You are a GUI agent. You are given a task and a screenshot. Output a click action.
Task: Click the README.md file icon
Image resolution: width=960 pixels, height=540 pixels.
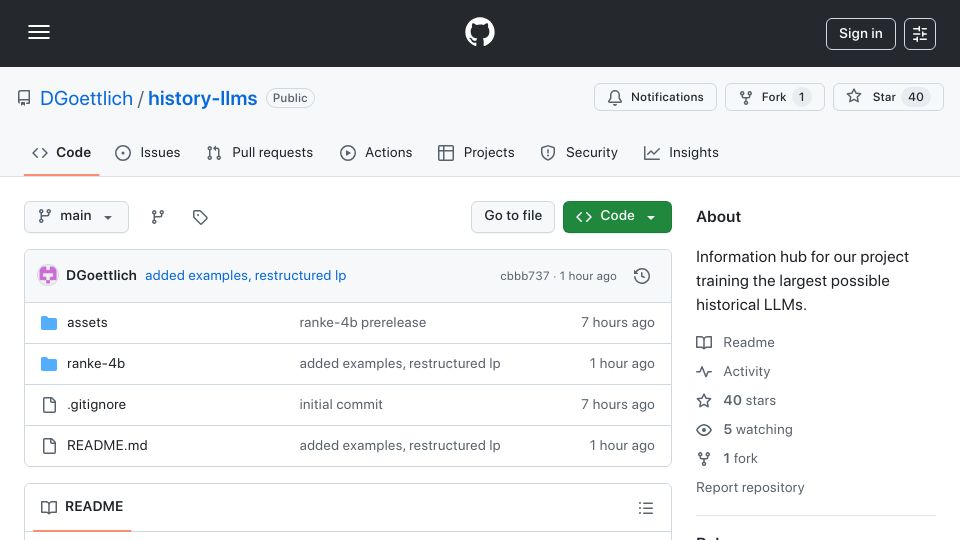(x=49, y=446)
